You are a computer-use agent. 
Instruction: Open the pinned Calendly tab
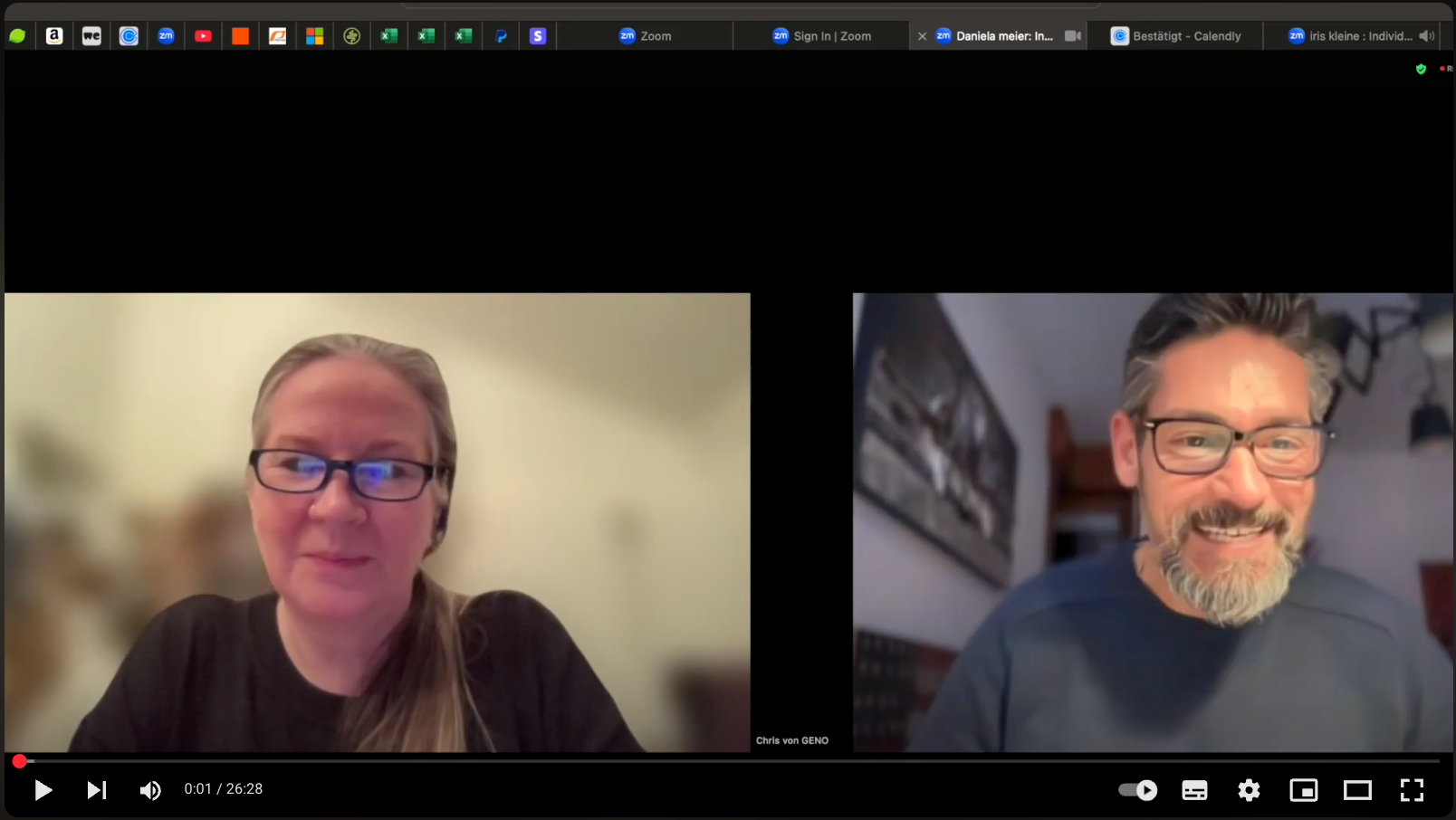coord(129,36)
